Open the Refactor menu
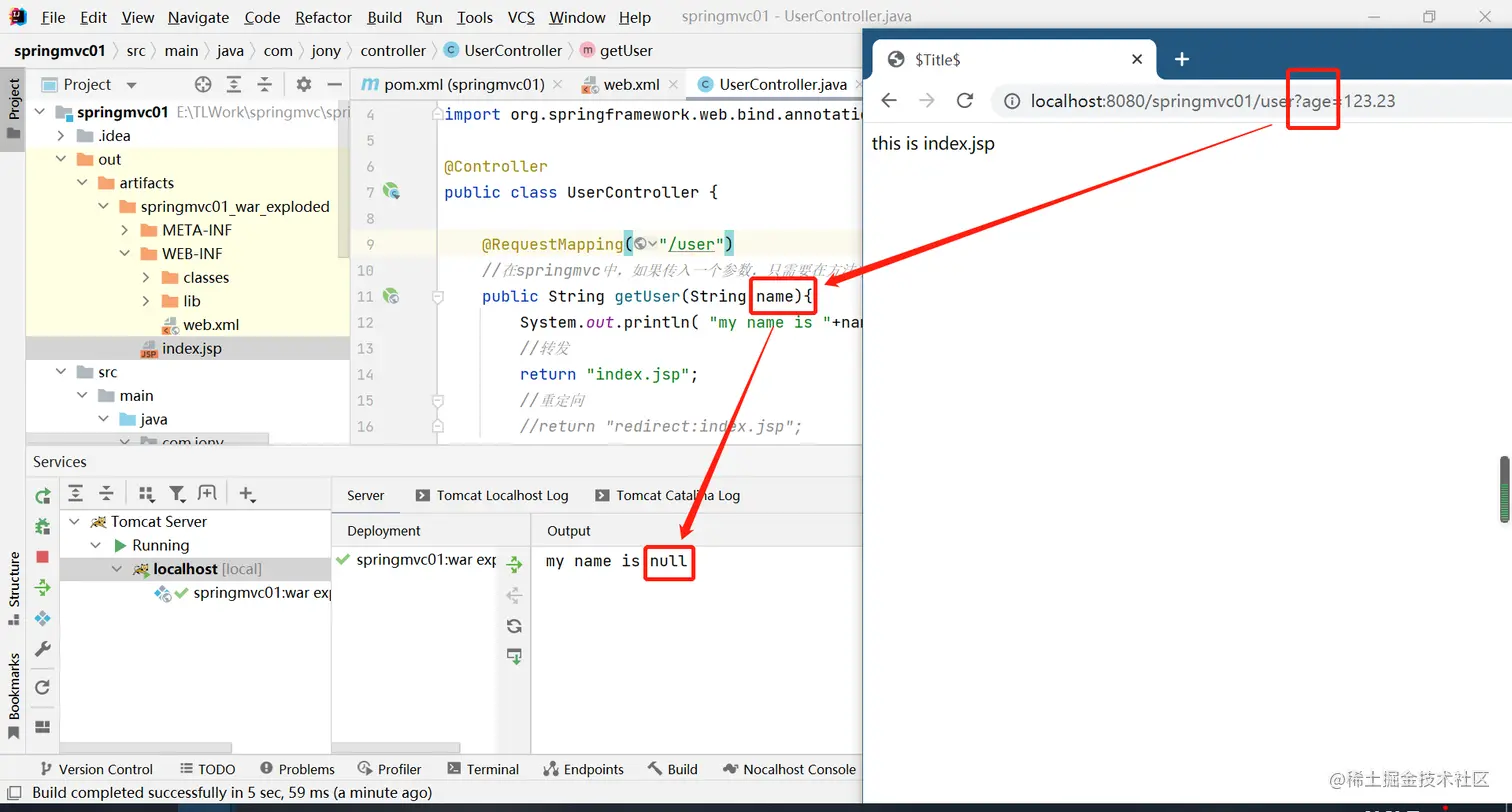1512x812 pixels. click(324, 18)
